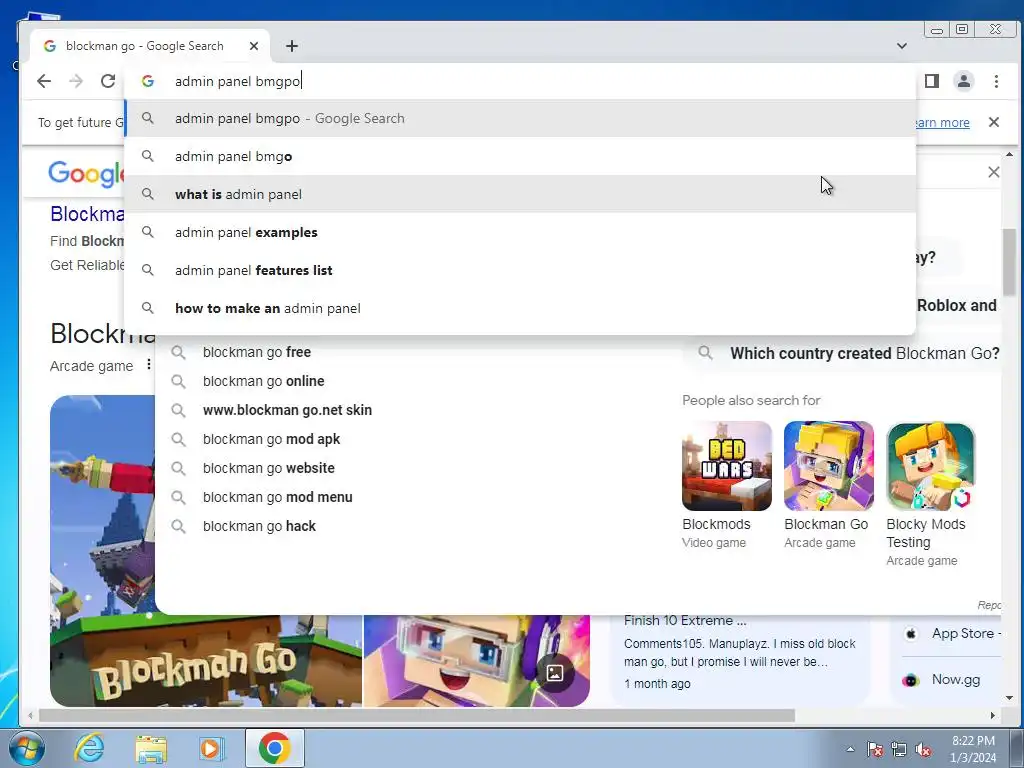
Task: Open the tab search chevron
Action: (x=902, y=46)
